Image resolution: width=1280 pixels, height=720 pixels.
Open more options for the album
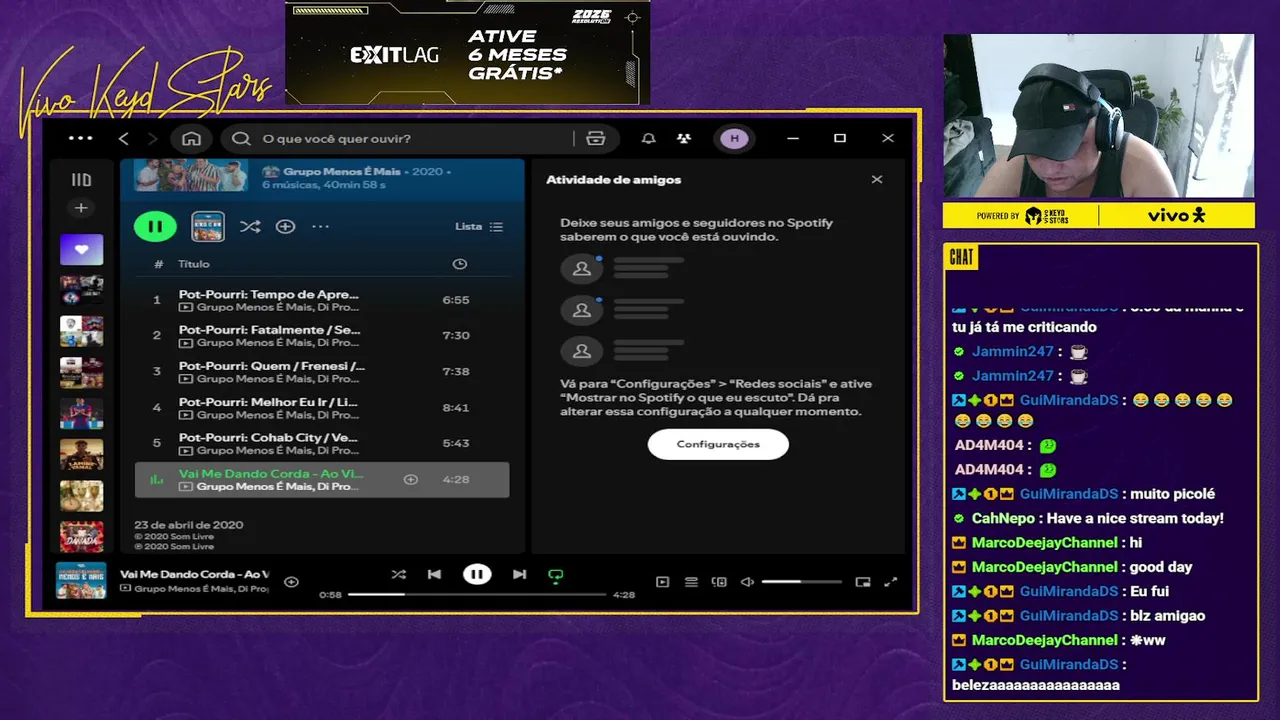pos(320,227)
